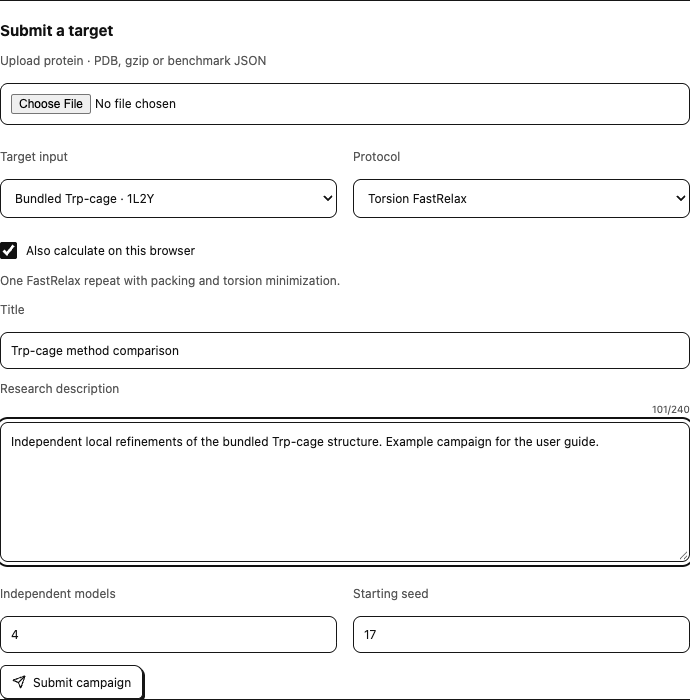Click the 'No file chosen' text
This screenshot has width=690, height=700.
(135, 104)
